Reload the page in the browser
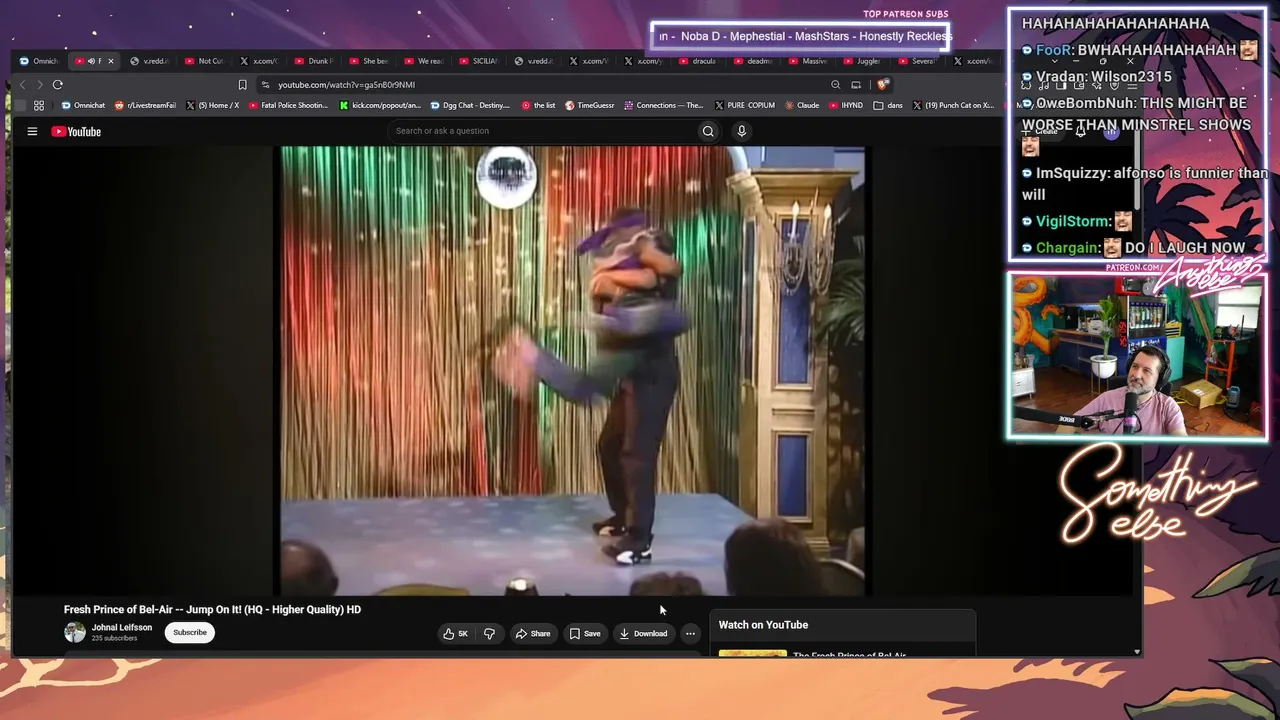This screenshot has width=1280, height=720. 58,85
